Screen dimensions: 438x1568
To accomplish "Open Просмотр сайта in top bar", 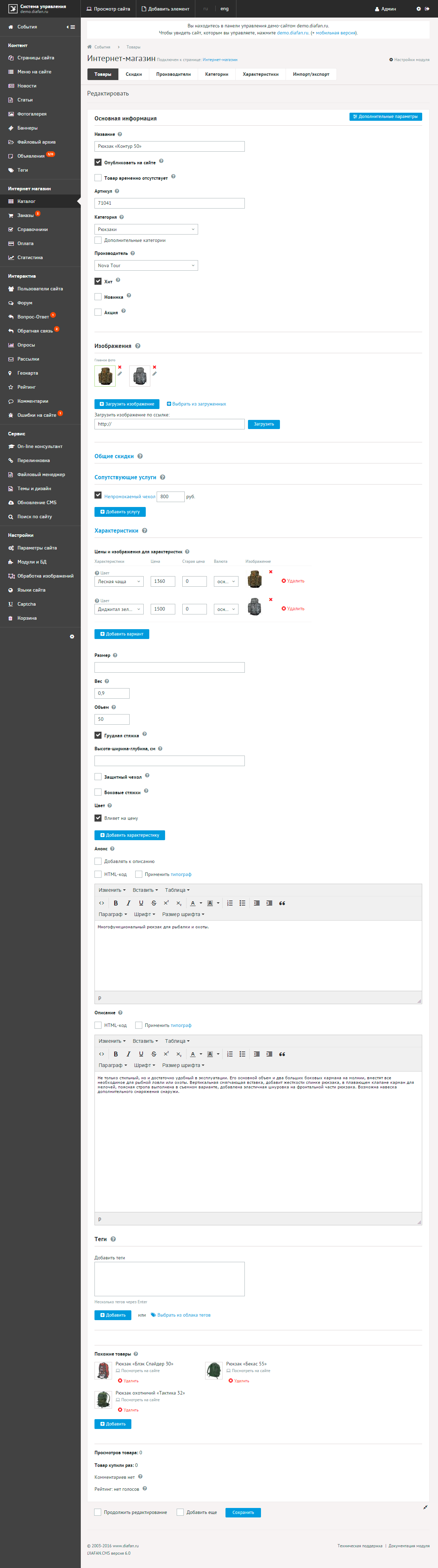I will point(109,8).
